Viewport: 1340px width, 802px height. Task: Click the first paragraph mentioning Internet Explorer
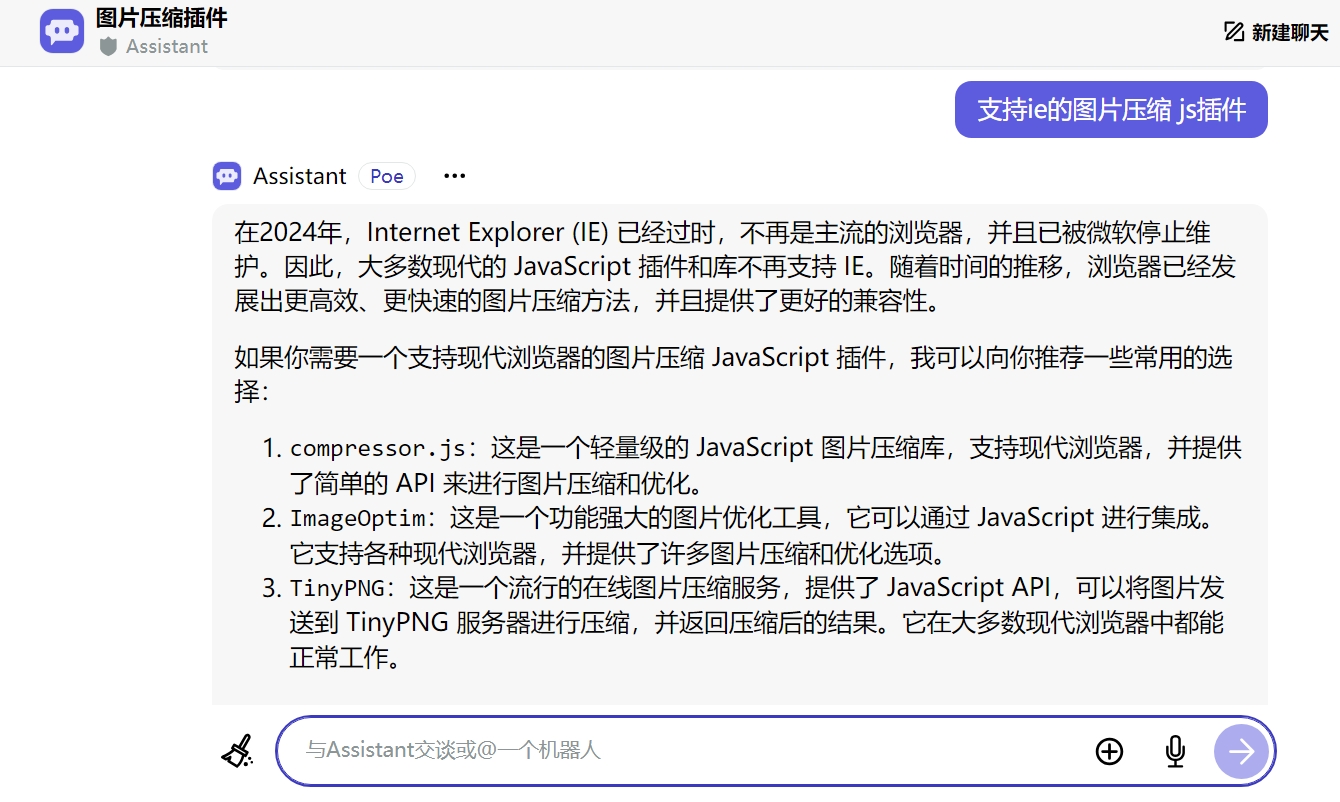tap(735, 266)
